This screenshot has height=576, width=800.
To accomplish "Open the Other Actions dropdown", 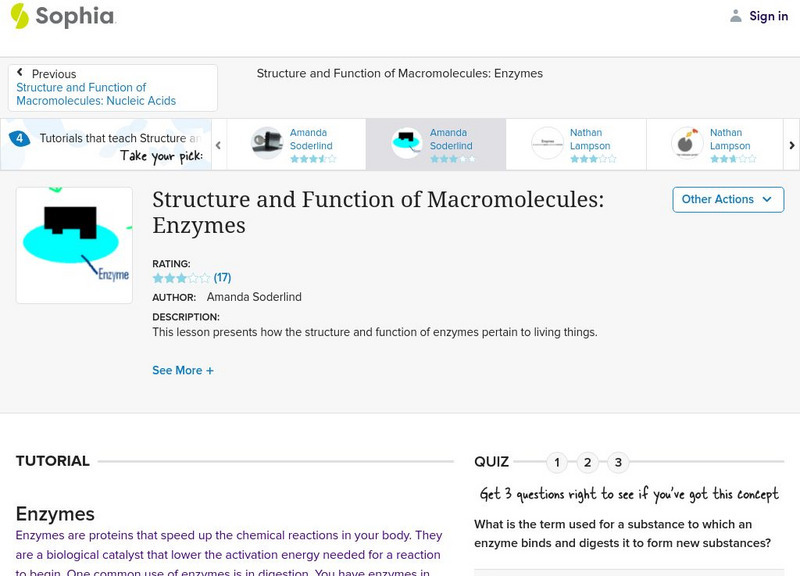I will [727, 199].
